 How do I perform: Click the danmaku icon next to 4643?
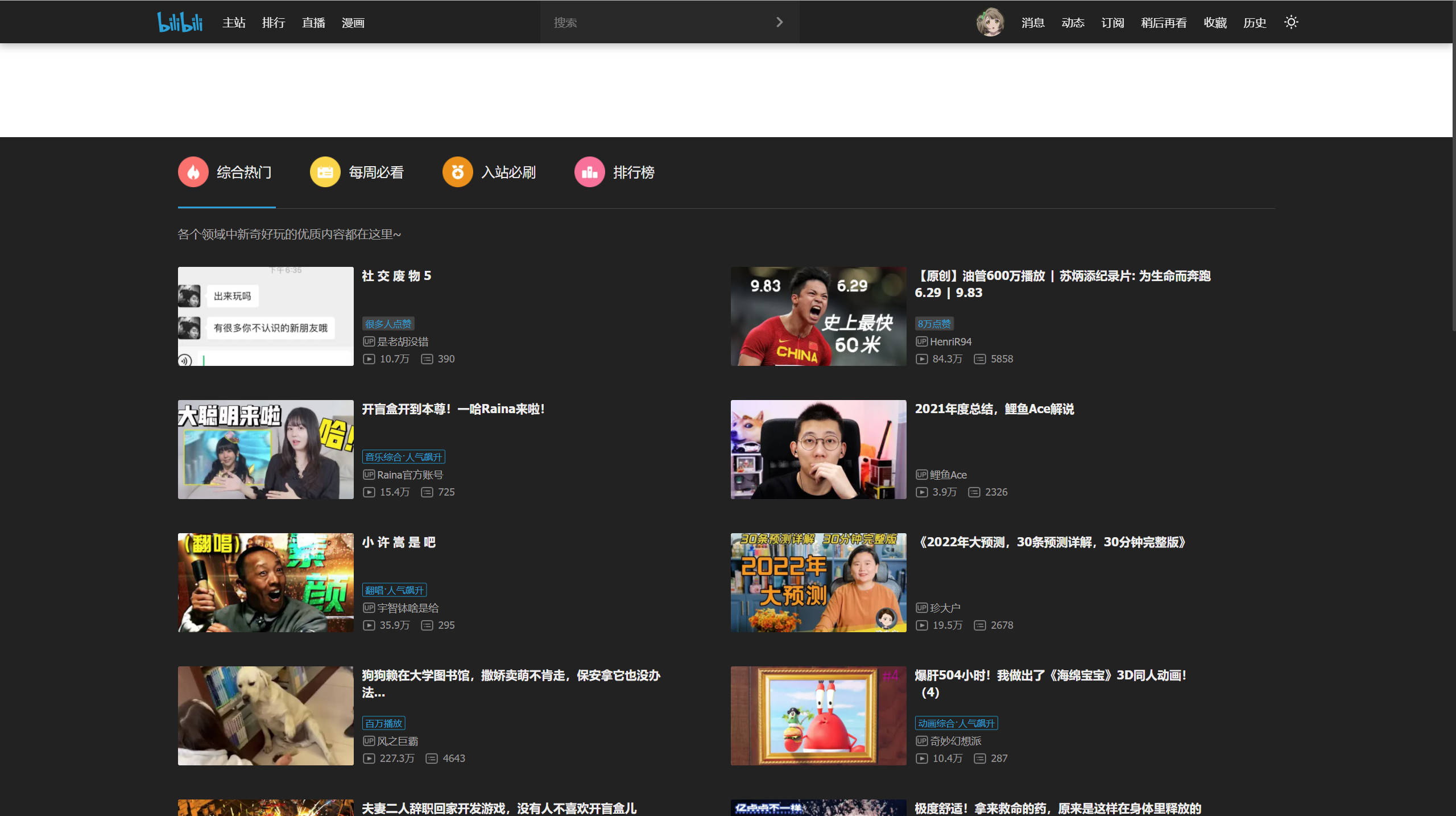pos(432,759)
